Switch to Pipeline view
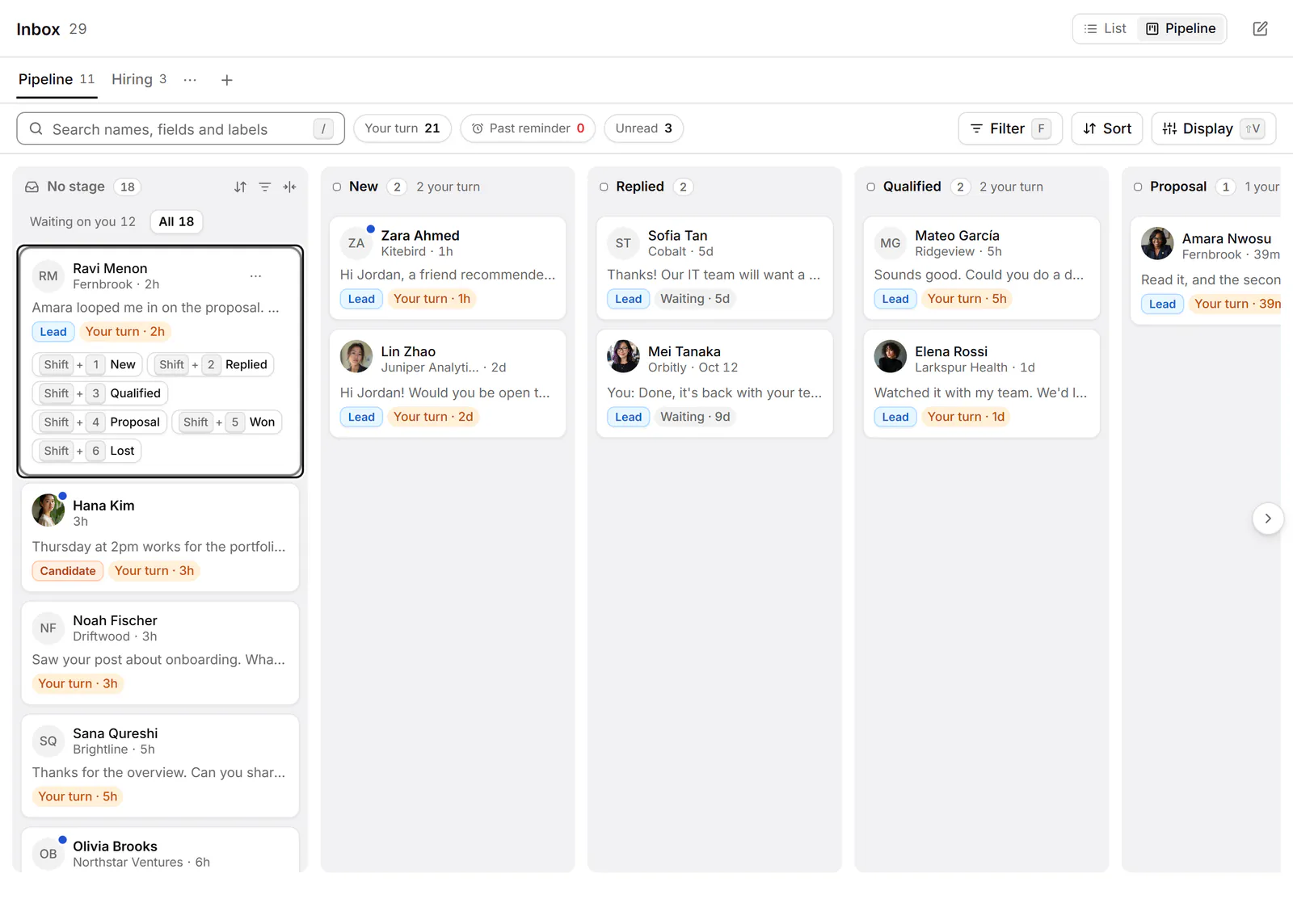Viewport: 1293px width, 924px height. click(x=1181, y=29)
